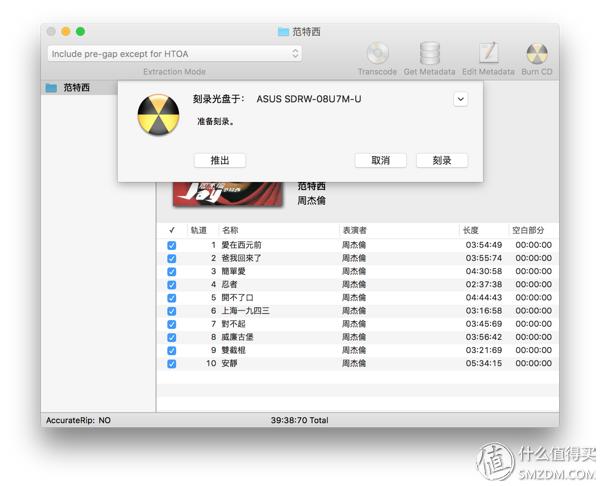
Task: Click the 取消 cancel button
Action: pos(380,160)
